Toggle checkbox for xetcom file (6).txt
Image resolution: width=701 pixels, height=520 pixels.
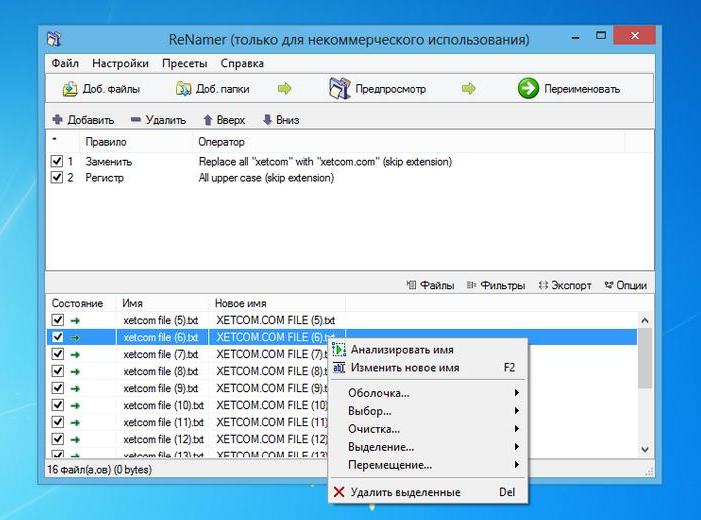(58, 337)
